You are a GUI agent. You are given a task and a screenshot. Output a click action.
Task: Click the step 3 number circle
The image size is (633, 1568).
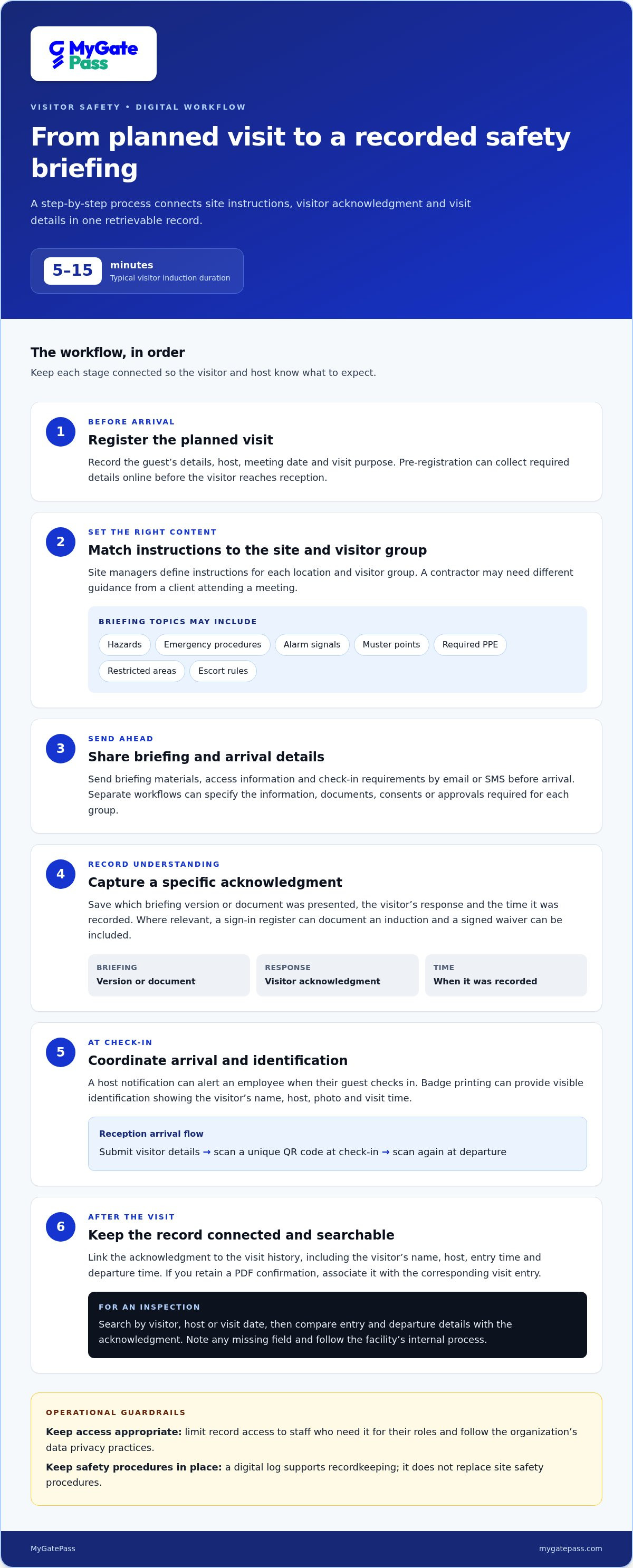(x=60, y=749)
